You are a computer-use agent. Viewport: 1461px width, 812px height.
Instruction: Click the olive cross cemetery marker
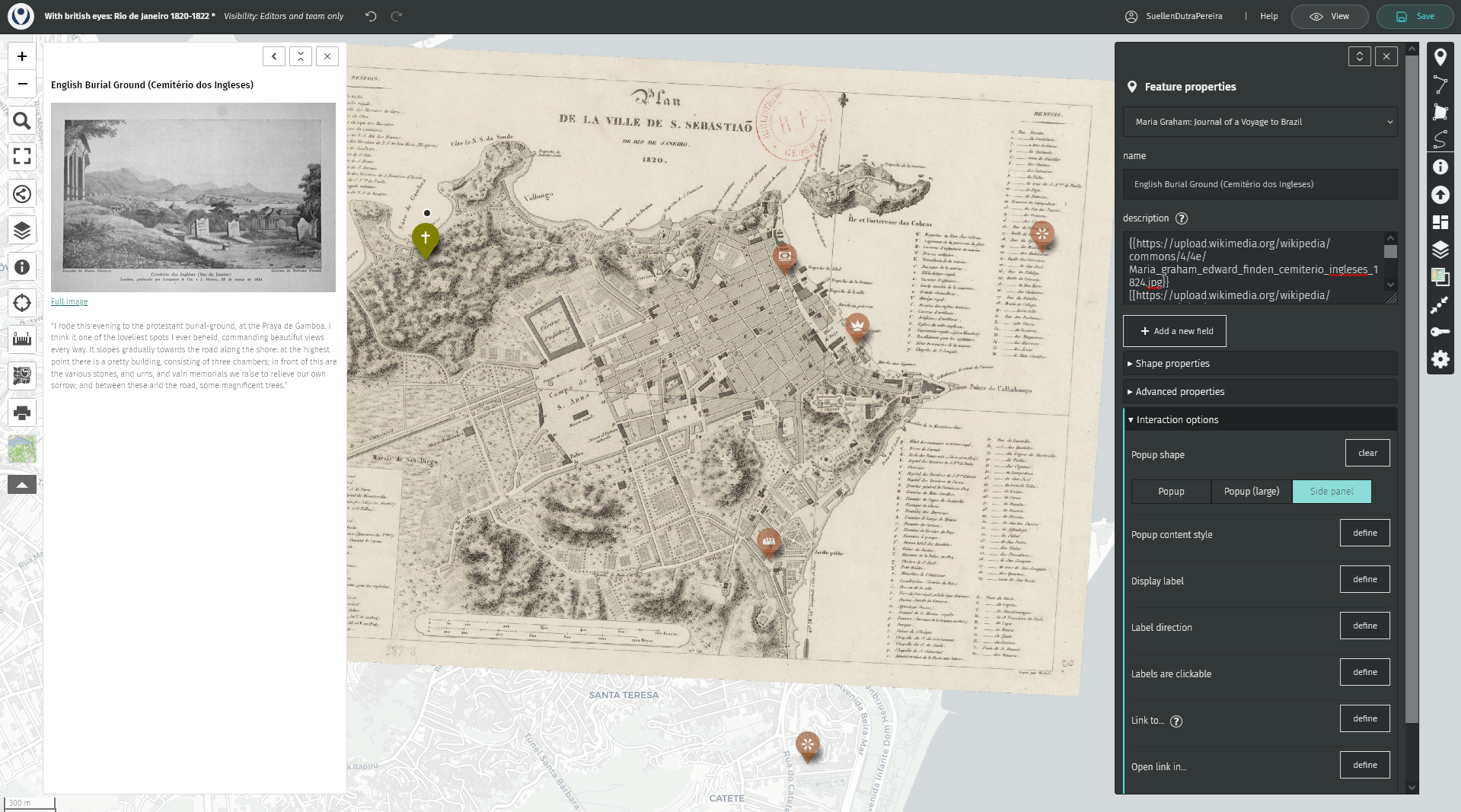pos(426,239)
